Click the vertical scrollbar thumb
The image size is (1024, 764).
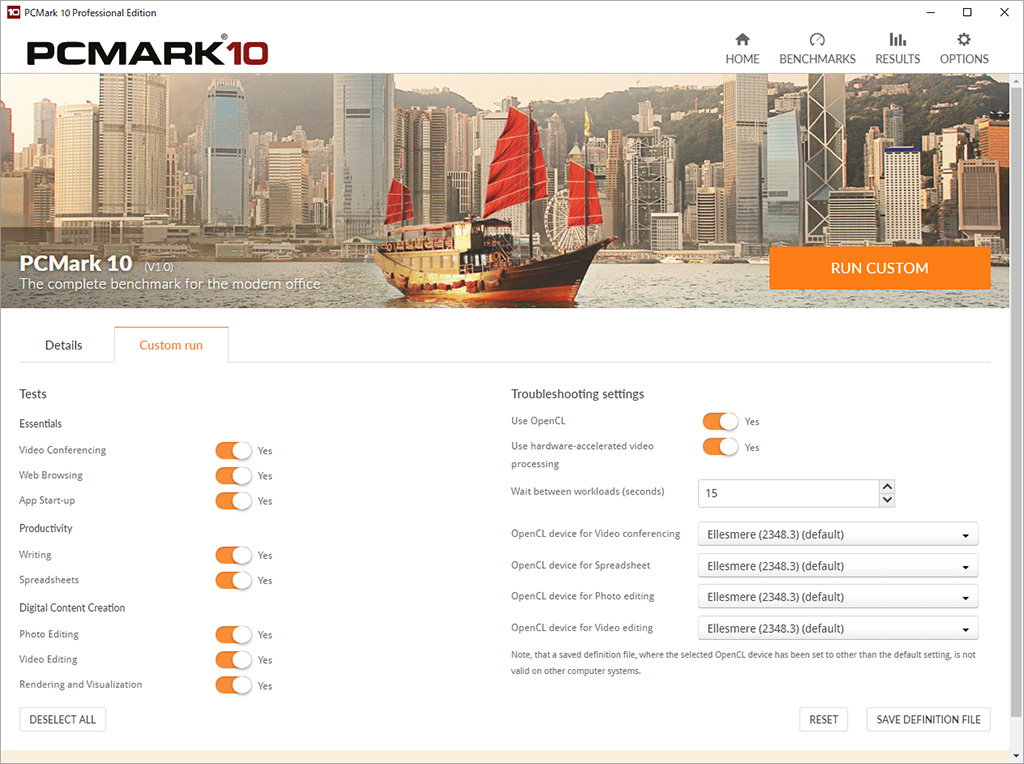[x=1016, y=402]
